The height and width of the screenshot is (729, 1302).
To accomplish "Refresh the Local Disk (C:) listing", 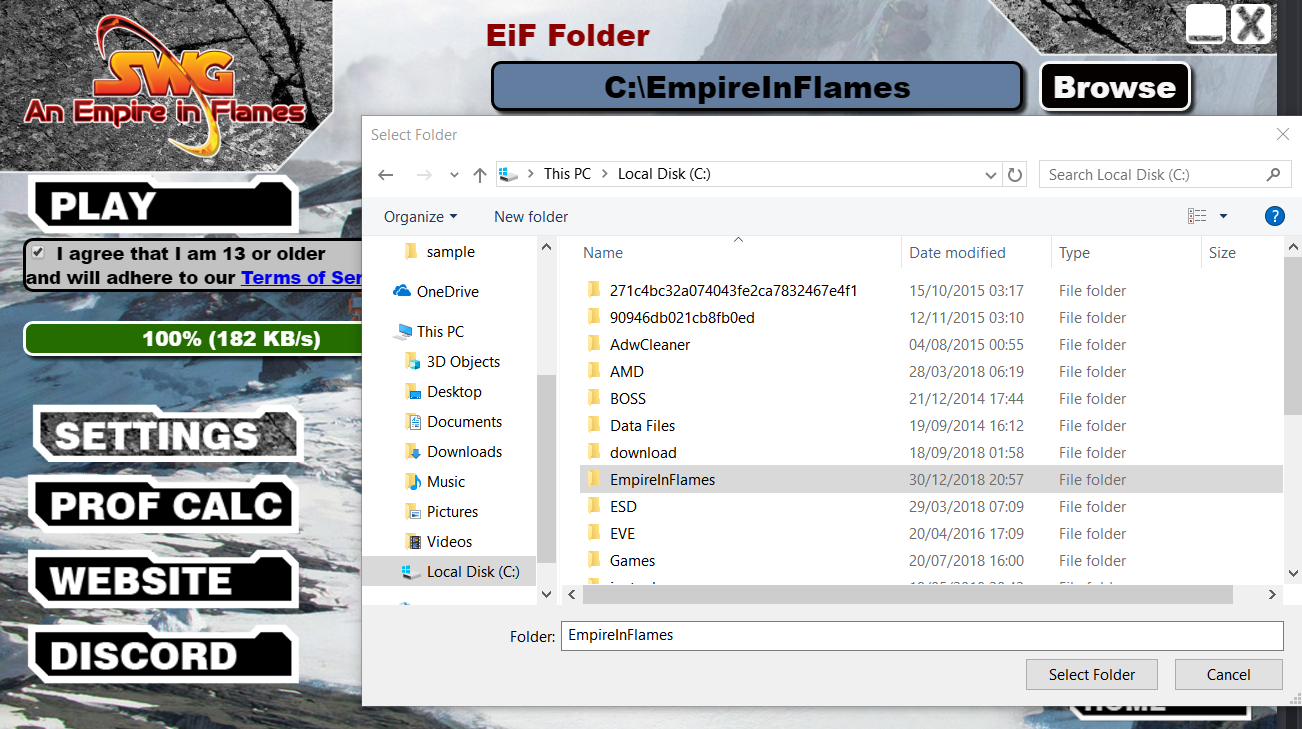I will pos(1015,175).
